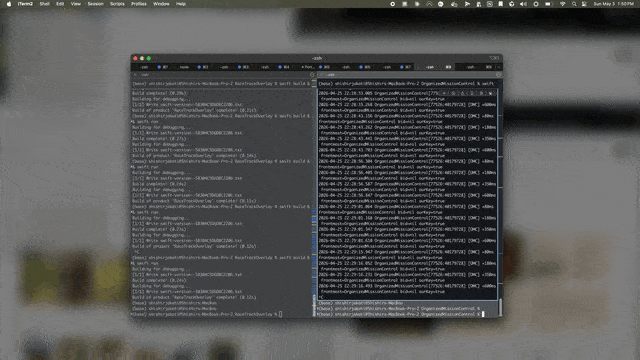The width and height of the screenshot is (640, 360).
Task: Open the Window menu
Action: tap(161, 4)
